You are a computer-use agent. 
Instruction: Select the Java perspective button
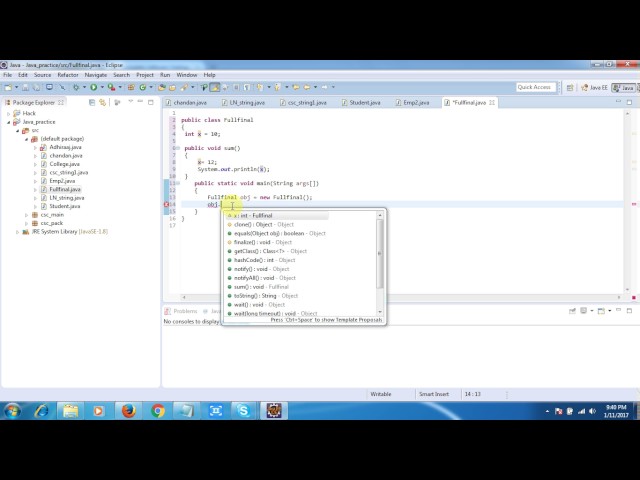pos(623,88)
